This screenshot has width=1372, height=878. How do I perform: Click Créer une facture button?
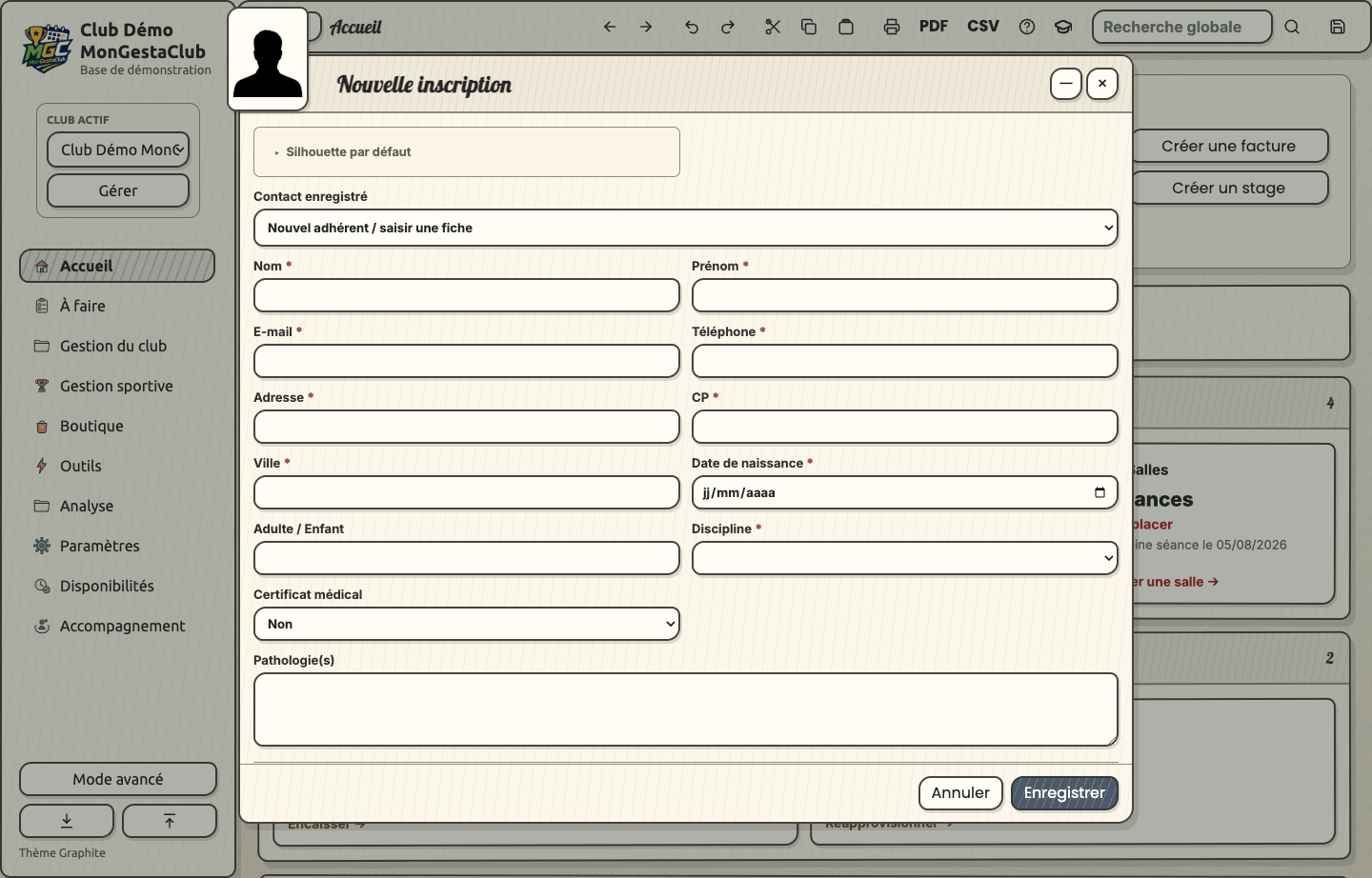coord(1229,146)
